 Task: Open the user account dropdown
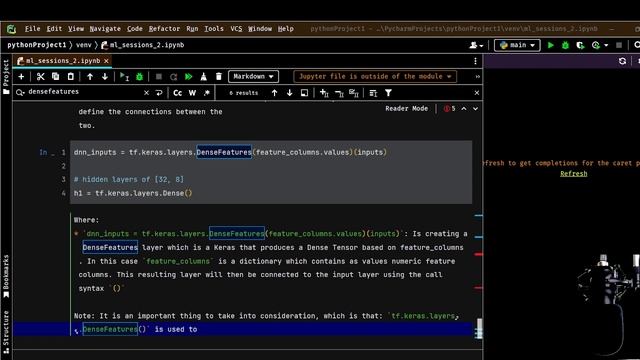click(x=476, y=45)
